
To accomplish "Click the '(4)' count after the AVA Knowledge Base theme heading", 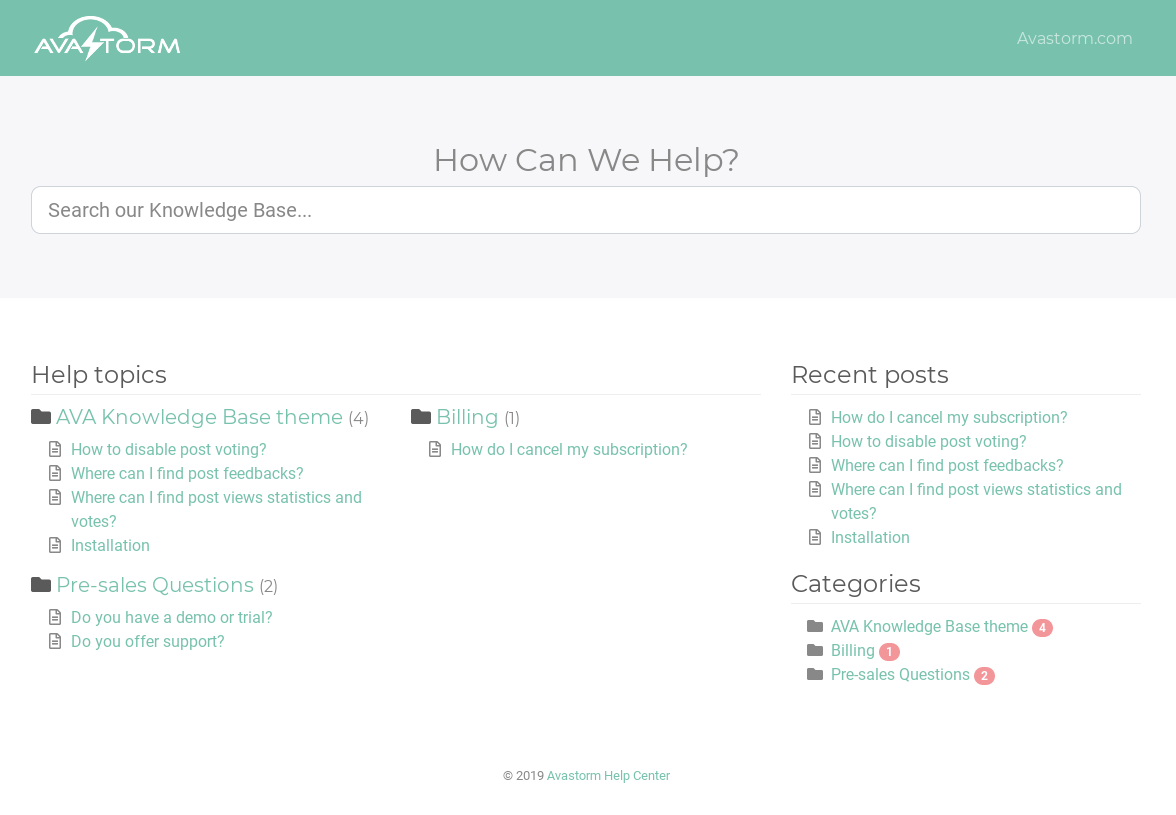I will pos(358,418).
